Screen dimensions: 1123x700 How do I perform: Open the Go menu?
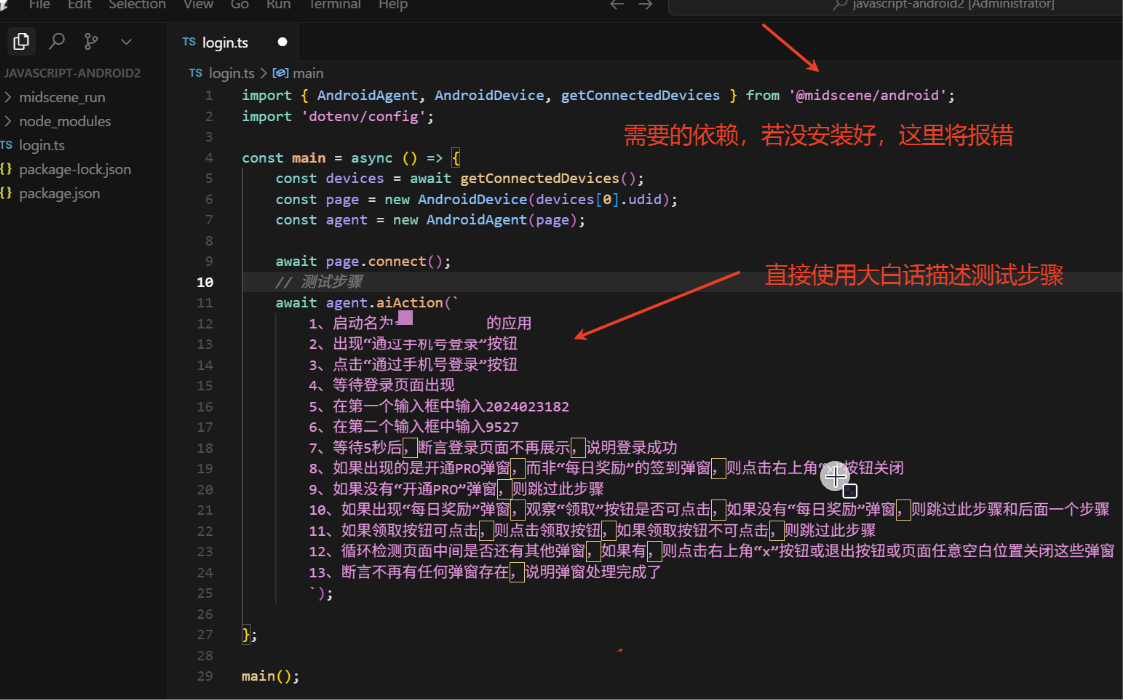point(239,5)
